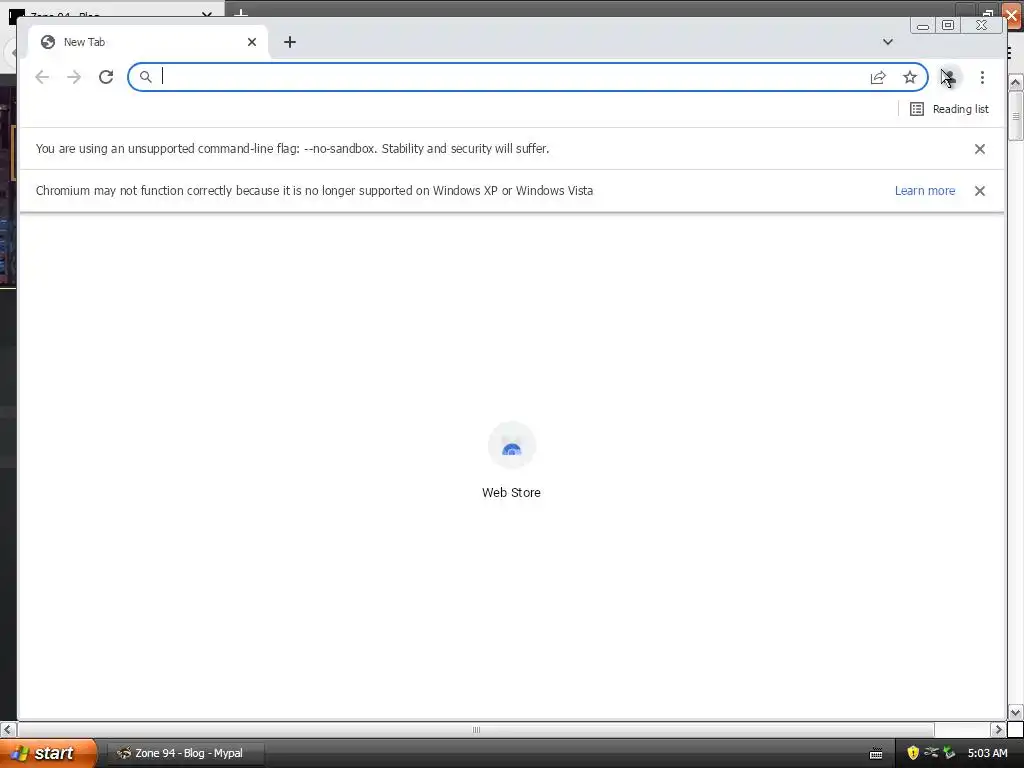Bookmark this tab with the star icon
The image size is (1024, 768).
[x=910, y=77]
